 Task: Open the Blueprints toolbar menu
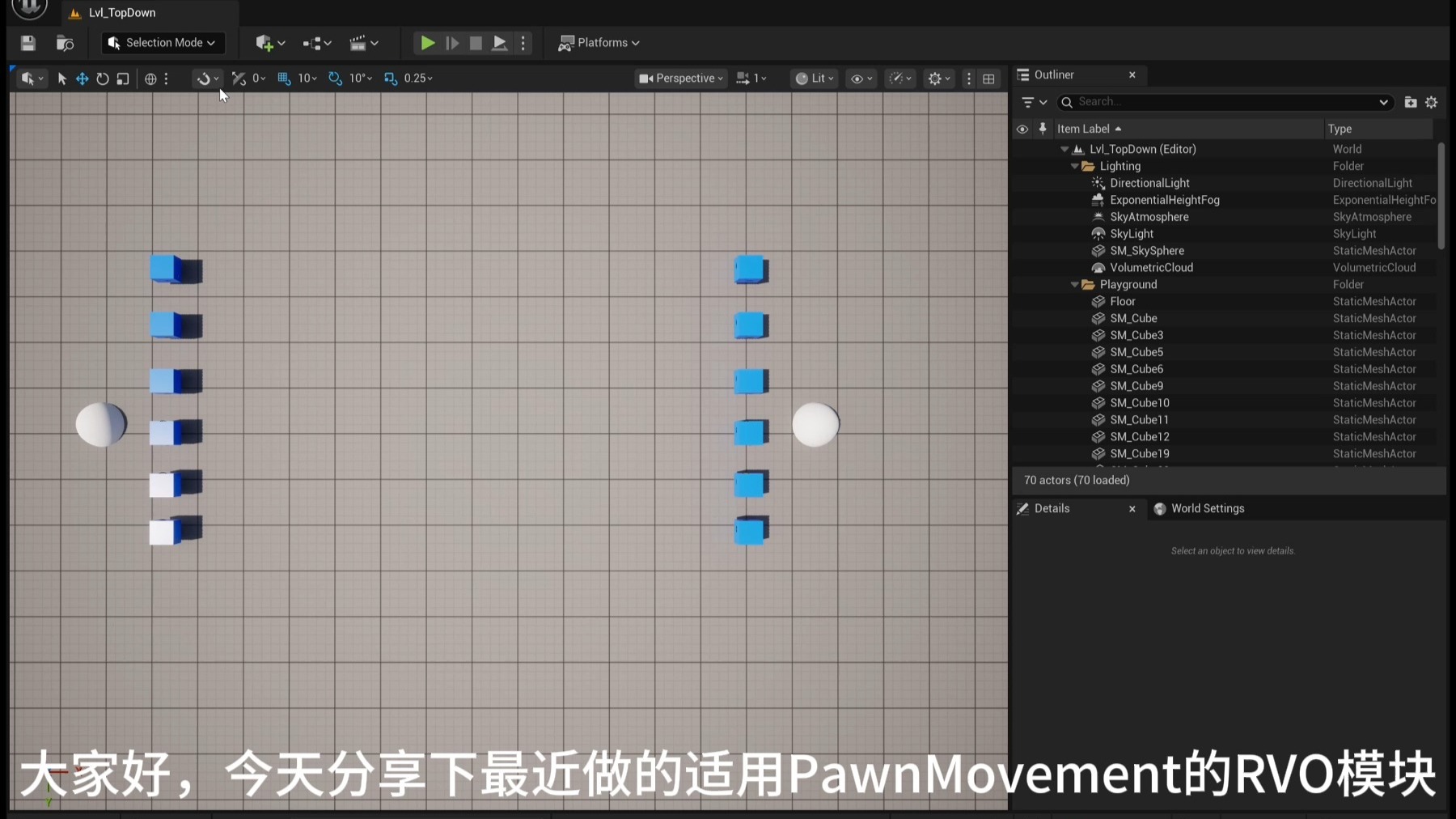(x=317, y=43)
